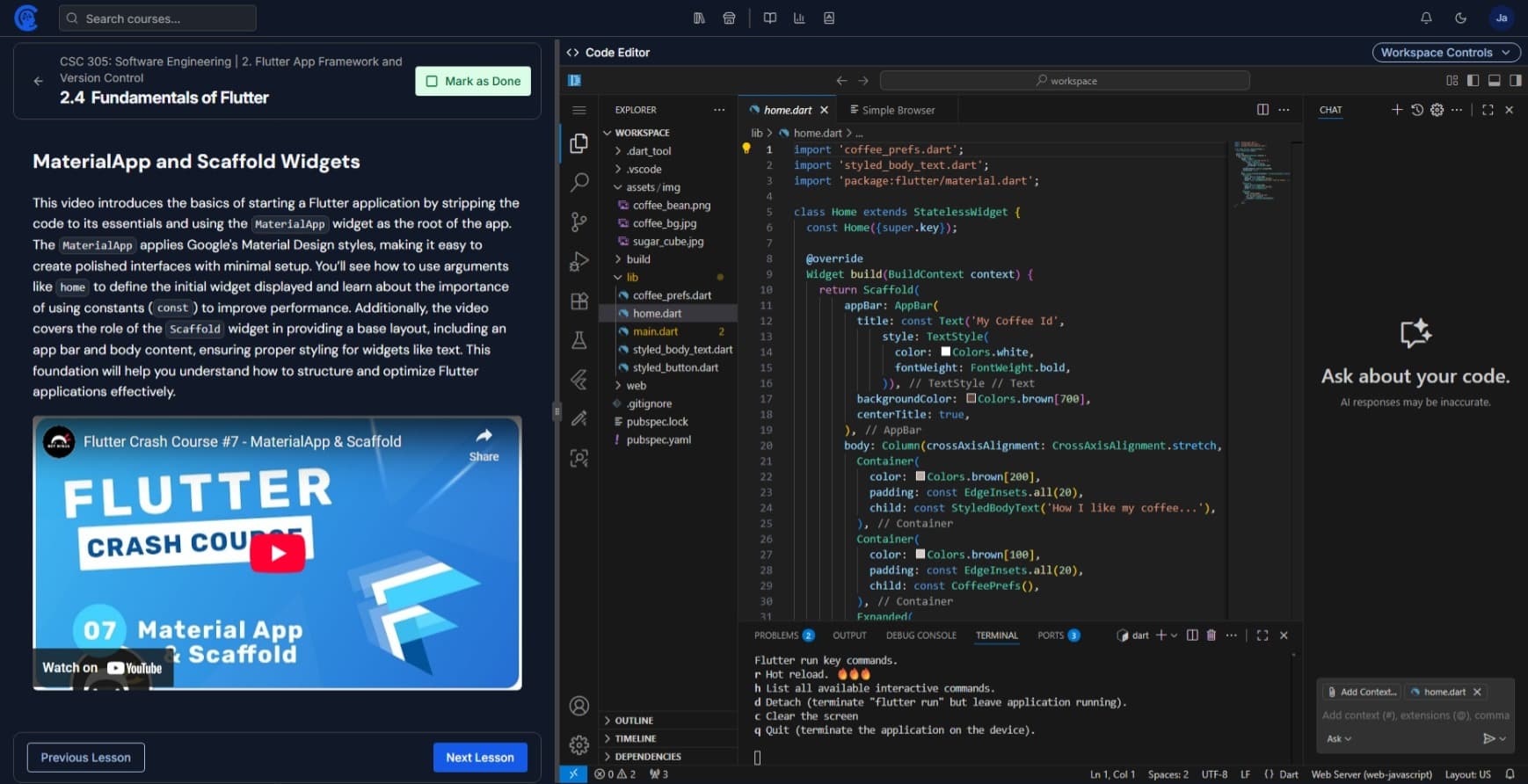Kill terminal with trash icon
The width and height of the screenshot is (1528, 784).
[x=1211, y=635]
